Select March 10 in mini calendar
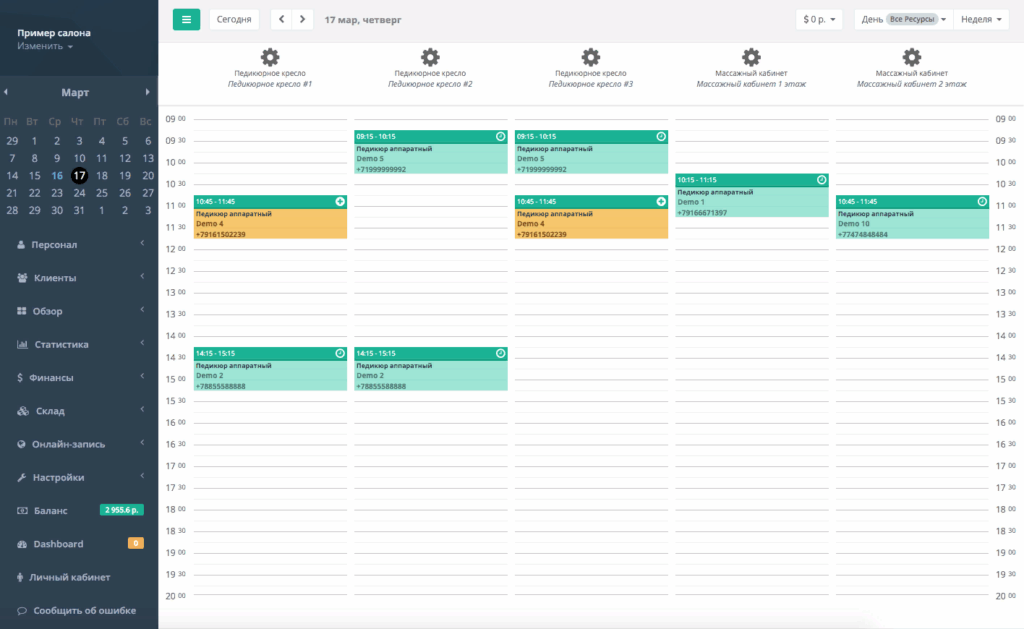 click(x=79, y=158)
